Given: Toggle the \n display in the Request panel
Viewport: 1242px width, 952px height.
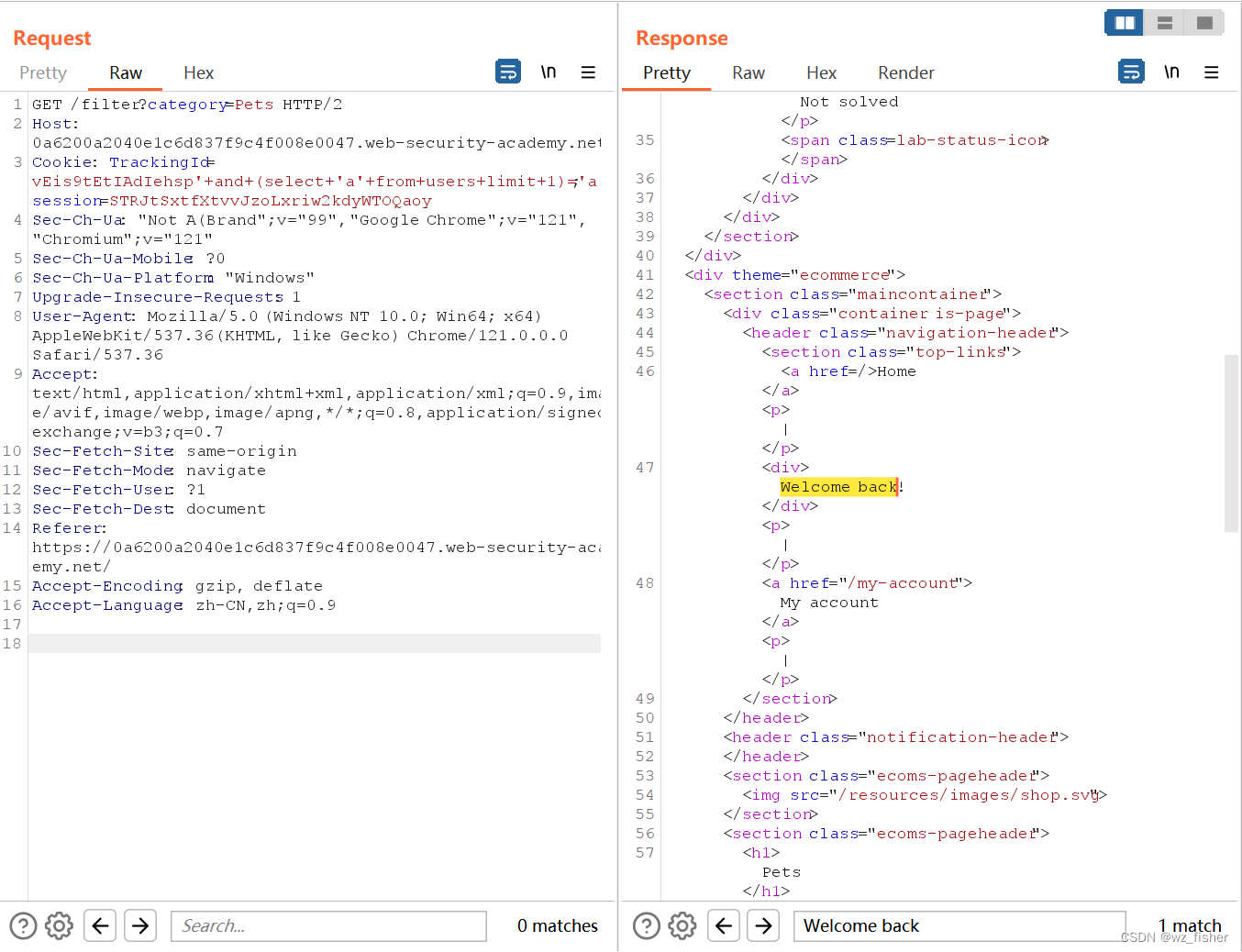Looking at the screenshot, I should coord(549,71).
